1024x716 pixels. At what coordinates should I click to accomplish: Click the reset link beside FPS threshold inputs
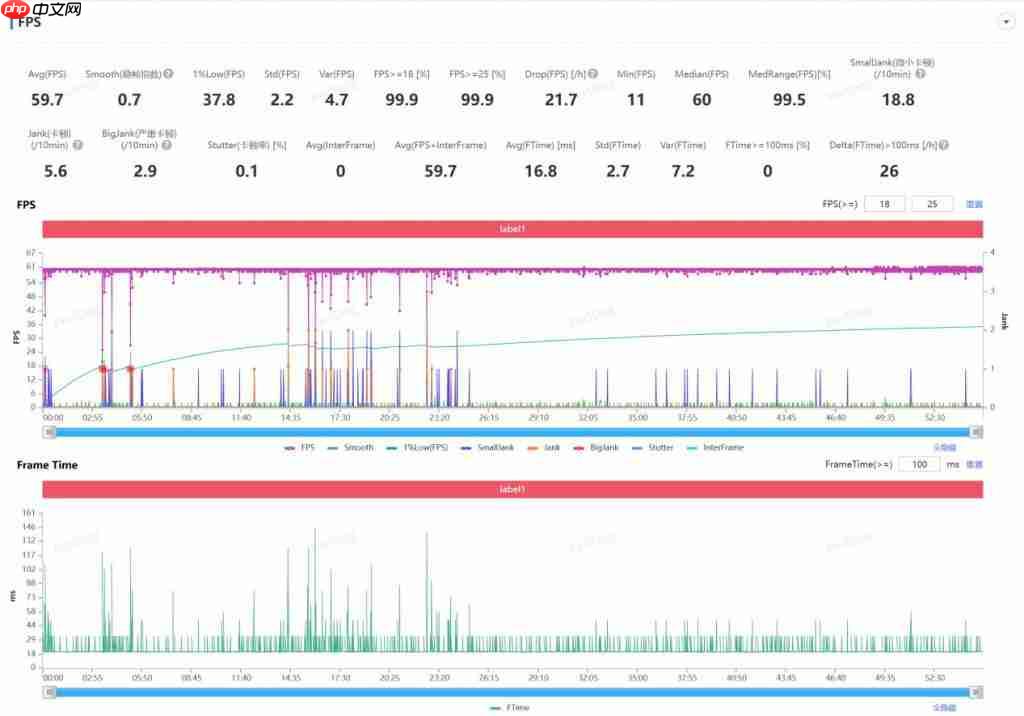(x=974, y=204)
